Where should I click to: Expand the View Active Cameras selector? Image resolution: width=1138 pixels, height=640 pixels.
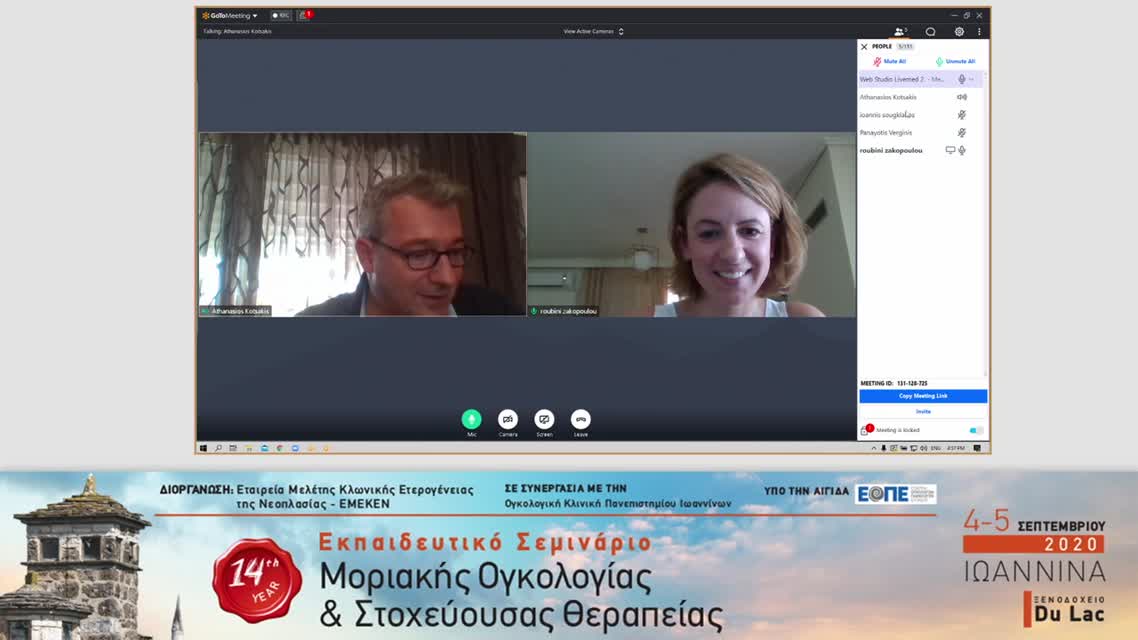click(x=593, y=31)
